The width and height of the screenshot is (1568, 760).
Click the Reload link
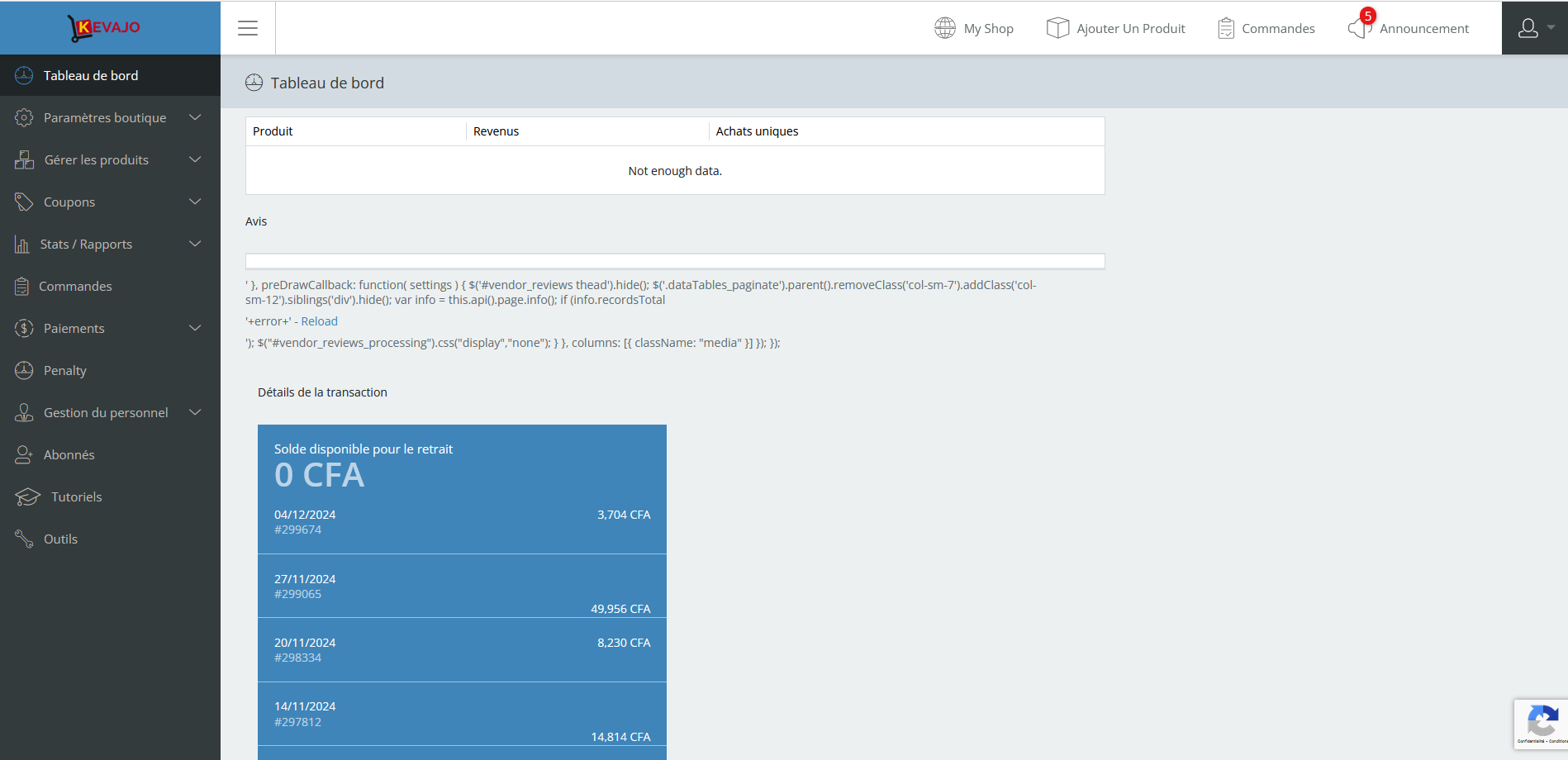tap(319, 321)
